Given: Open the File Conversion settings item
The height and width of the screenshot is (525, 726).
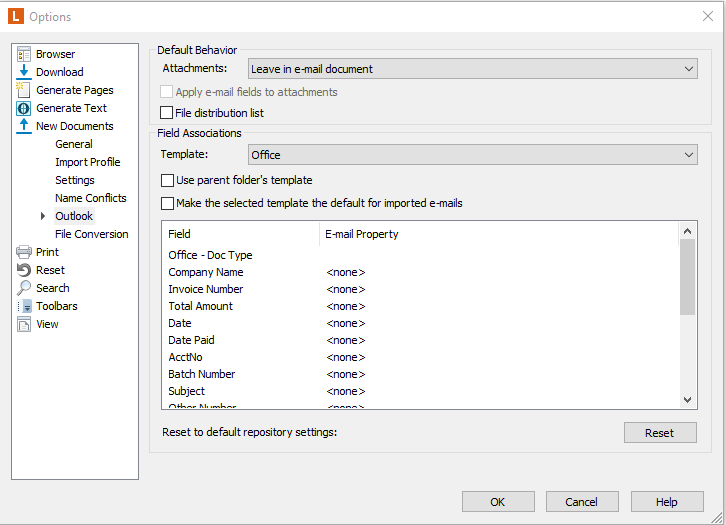Looking at the screenshot, I should point(91,234).
